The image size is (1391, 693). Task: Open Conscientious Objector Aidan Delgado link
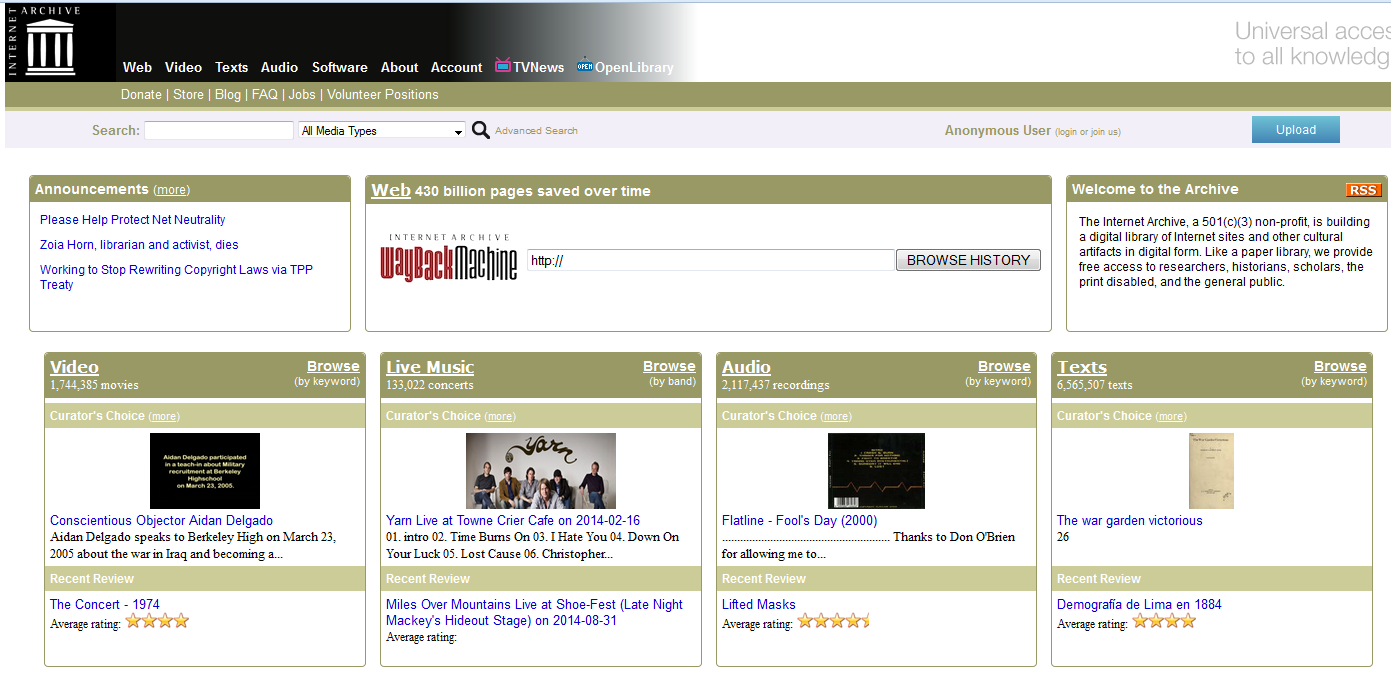[161, 521]
